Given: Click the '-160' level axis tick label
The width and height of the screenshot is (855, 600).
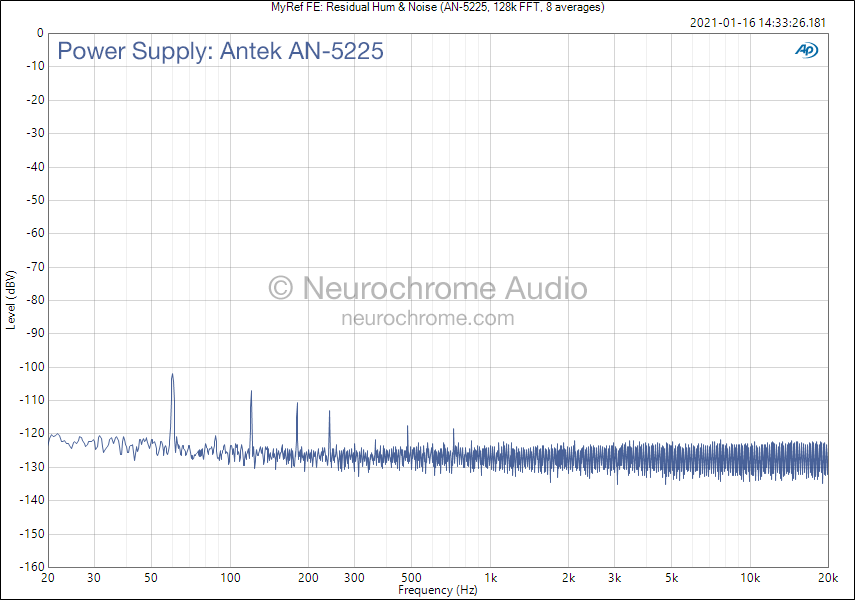Looking at the screenshot, I should [32, 567].
